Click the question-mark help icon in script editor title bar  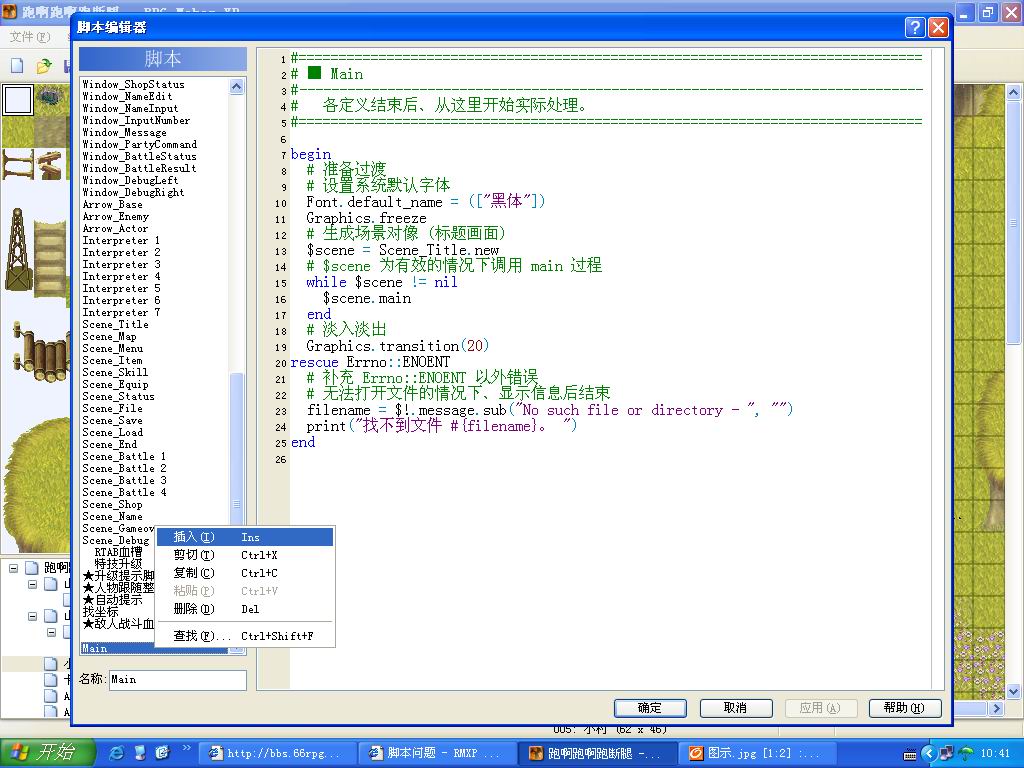click(915, 27)
